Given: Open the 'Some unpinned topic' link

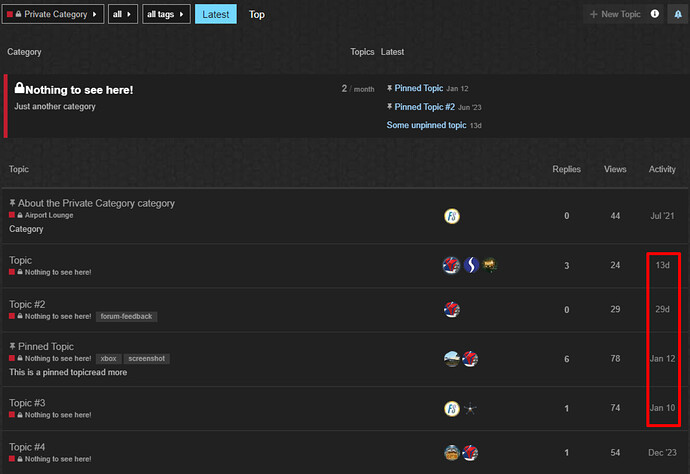Looking at the screenshot, I should click(x=426, y=125).
